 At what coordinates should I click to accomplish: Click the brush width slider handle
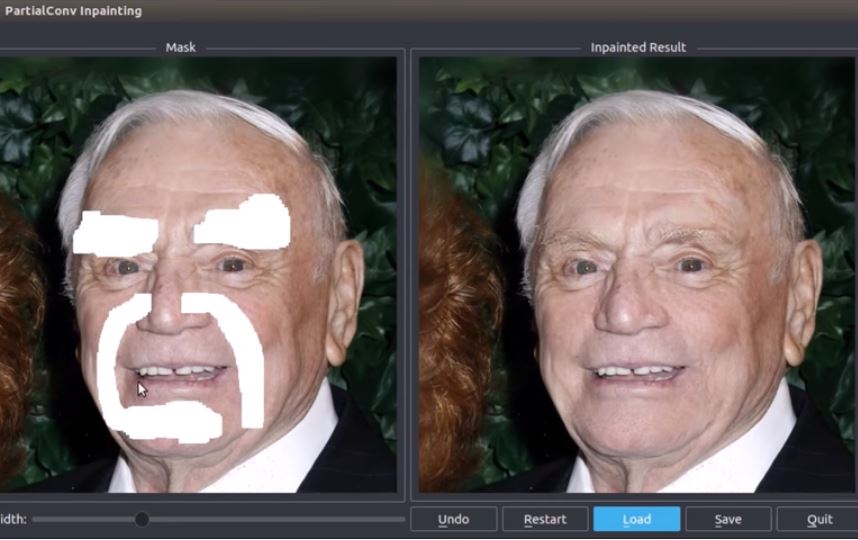click(x=142, y=519)
